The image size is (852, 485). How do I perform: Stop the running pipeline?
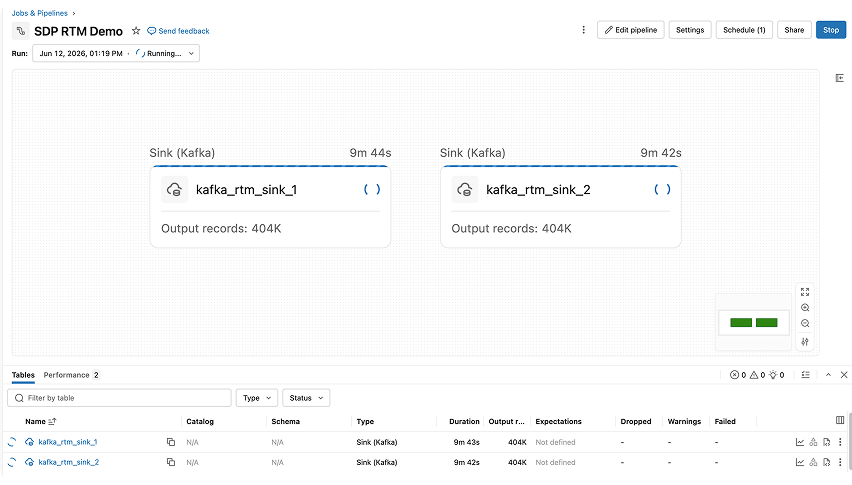coord(831,30)
